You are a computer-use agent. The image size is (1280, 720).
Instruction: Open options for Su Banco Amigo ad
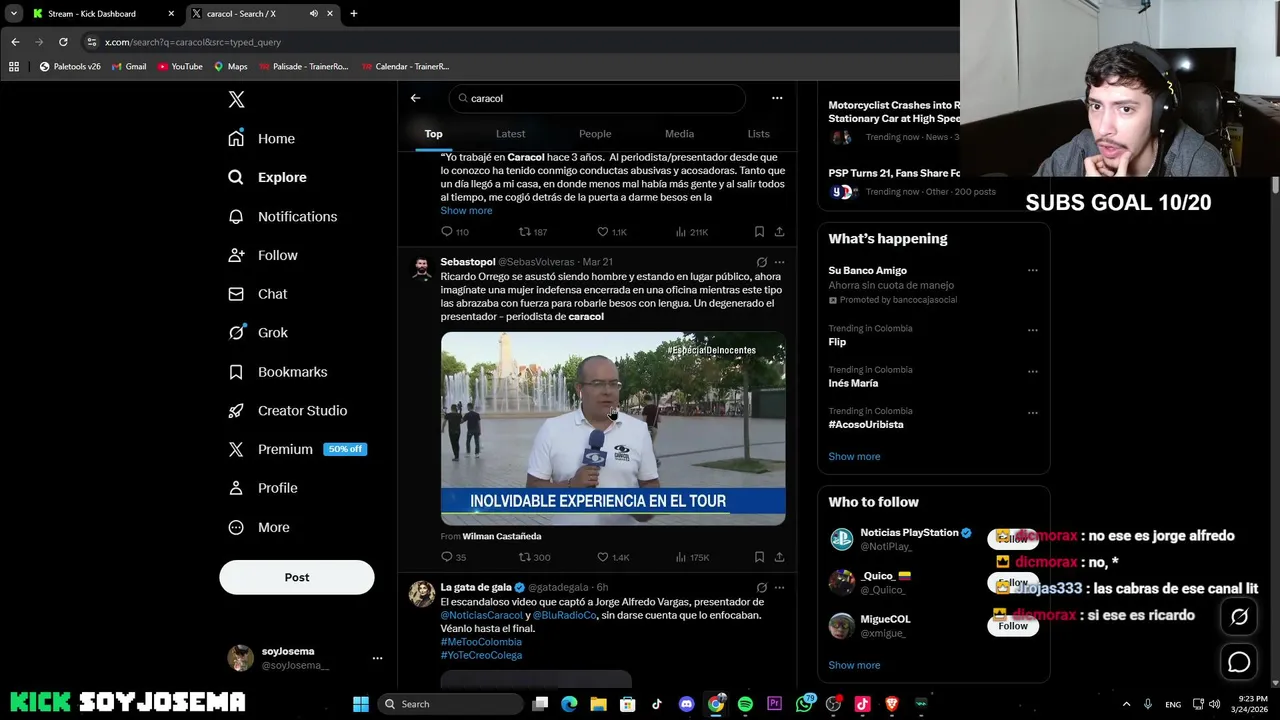1032,270
